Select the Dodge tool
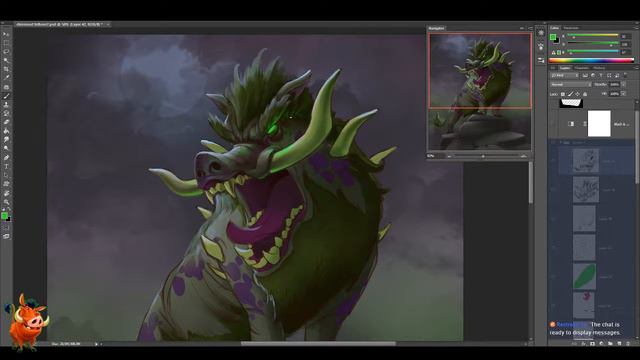 pyautogui.click(x=6, y=149)
